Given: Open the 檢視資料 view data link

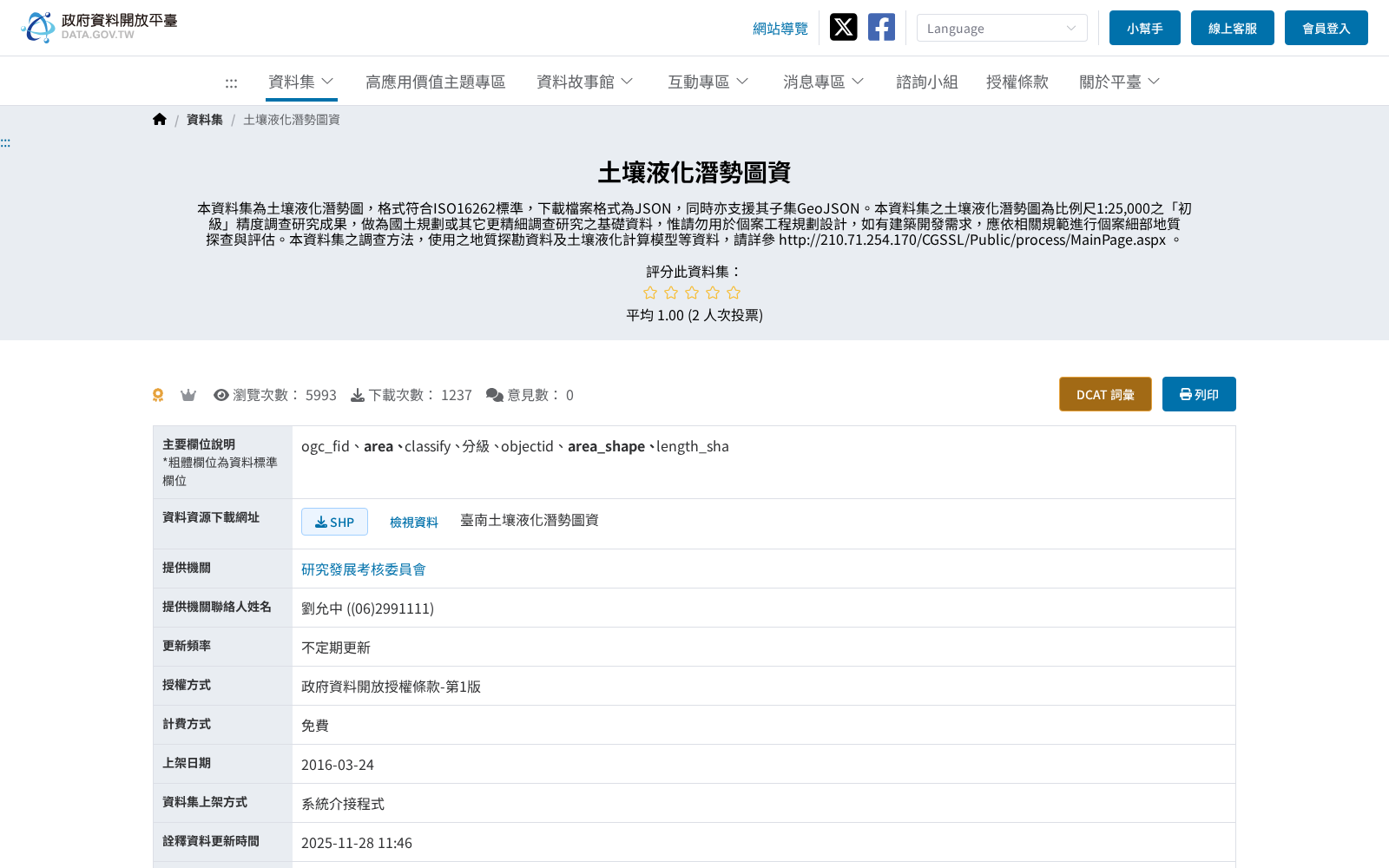Looking at the screenshot, I should coord(414,522).
